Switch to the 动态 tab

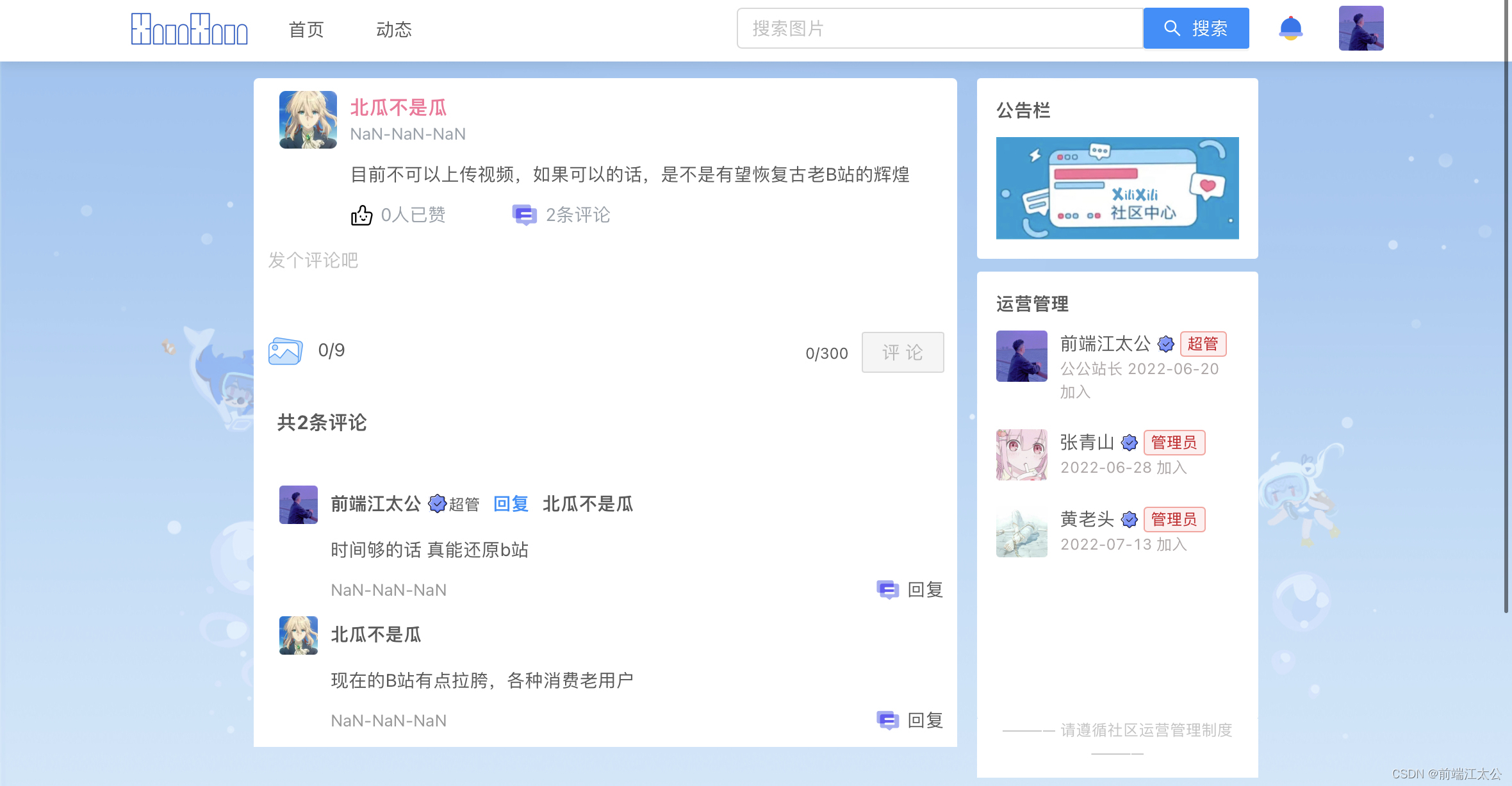coord(393,29)
